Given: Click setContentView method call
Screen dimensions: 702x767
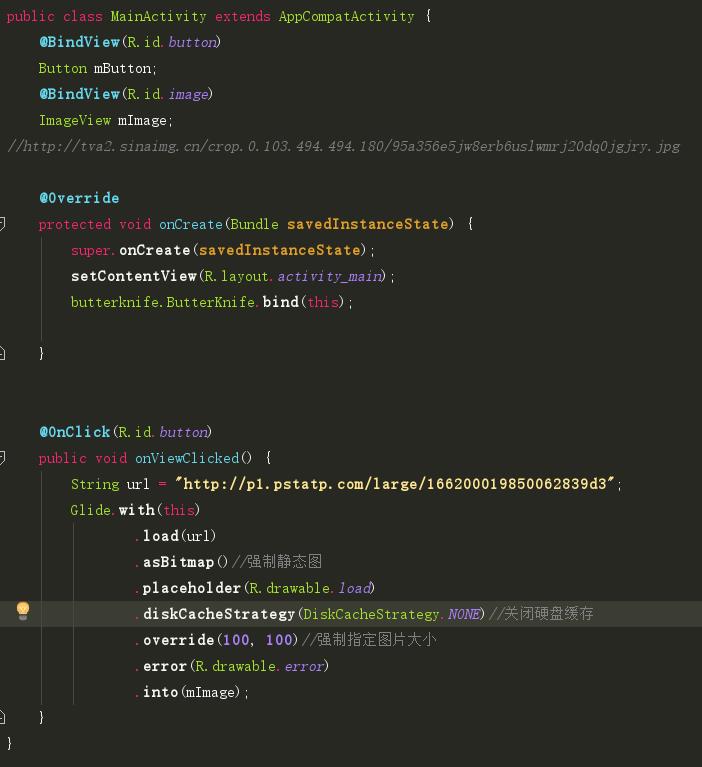Looking at the screenshot, I should [134, 276].
